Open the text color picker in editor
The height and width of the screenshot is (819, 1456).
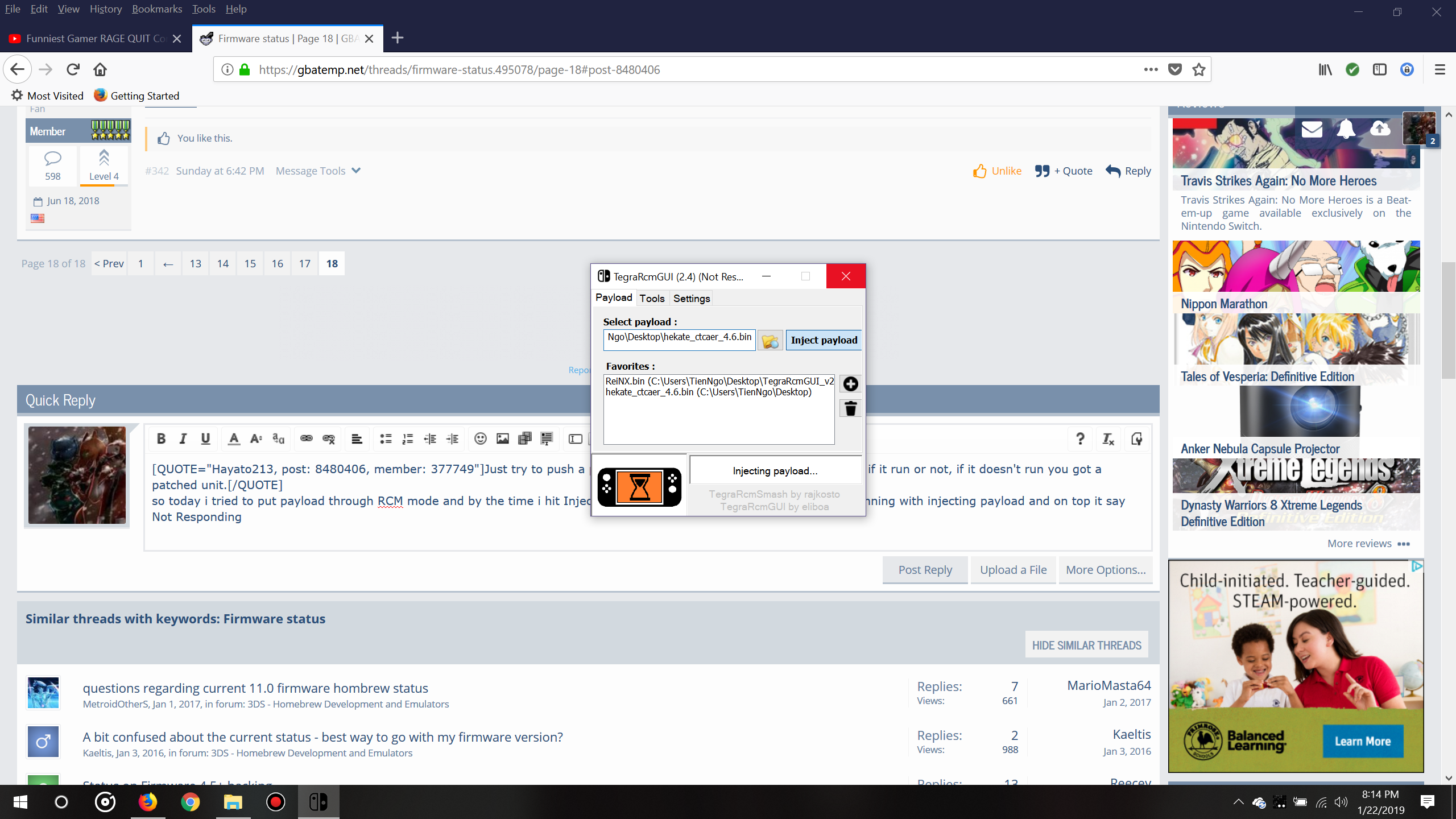(x=234, y=439)
